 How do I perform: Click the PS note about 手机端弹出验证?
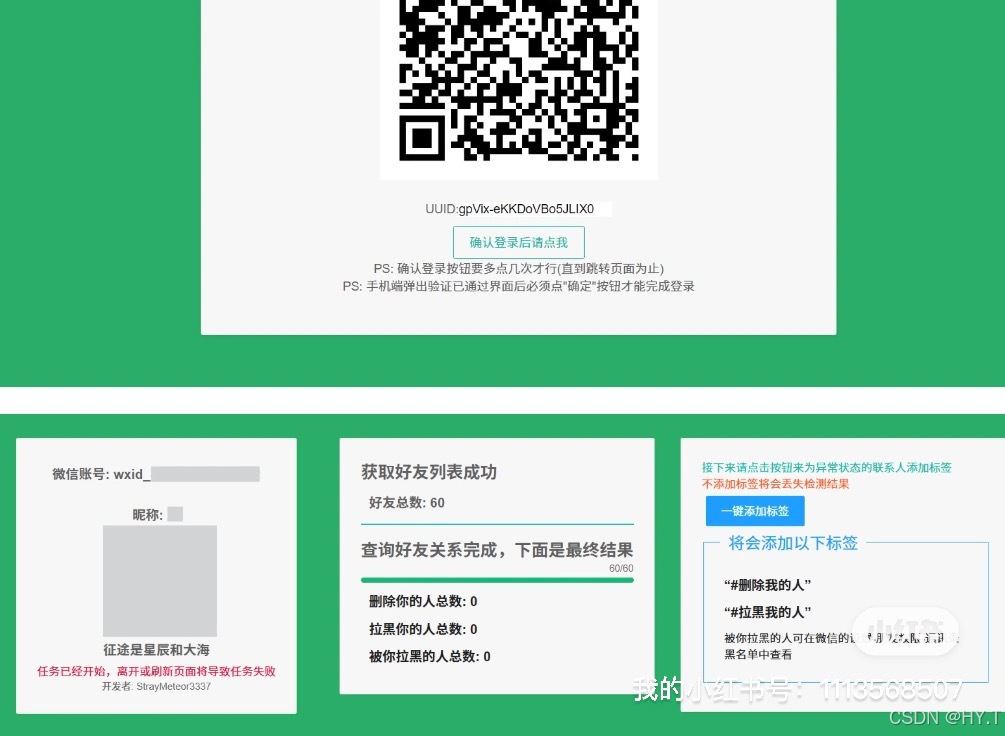pos(519,287)
